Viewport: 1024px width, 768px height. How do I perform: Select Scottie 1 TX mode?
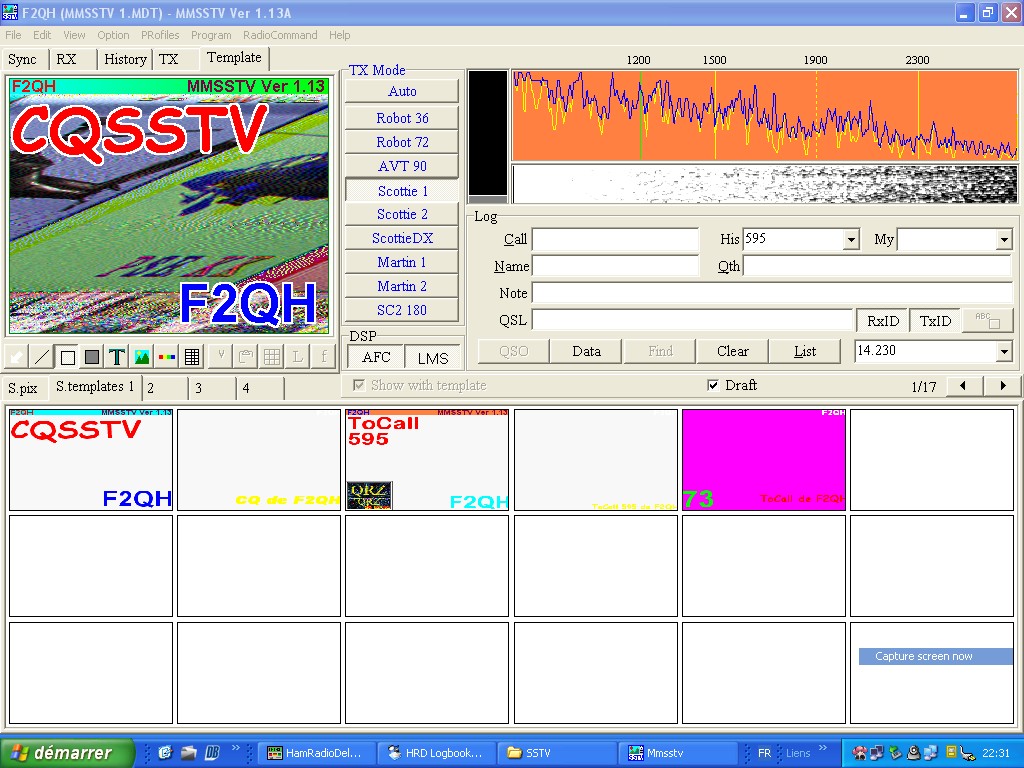click(402, 191)
